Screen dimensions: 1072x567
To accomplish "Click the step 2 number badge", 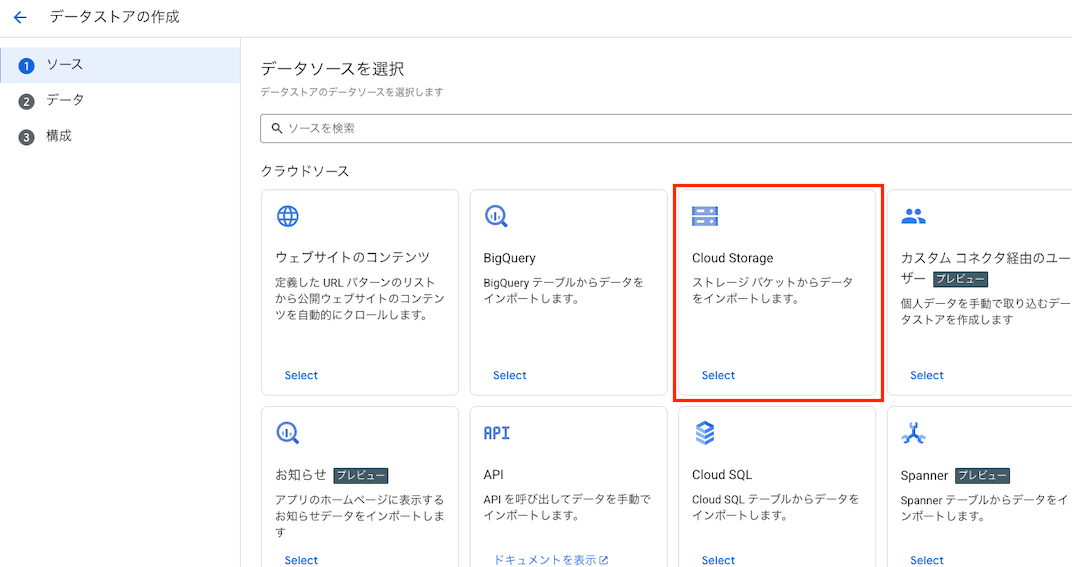I will [x=26, y=102].
